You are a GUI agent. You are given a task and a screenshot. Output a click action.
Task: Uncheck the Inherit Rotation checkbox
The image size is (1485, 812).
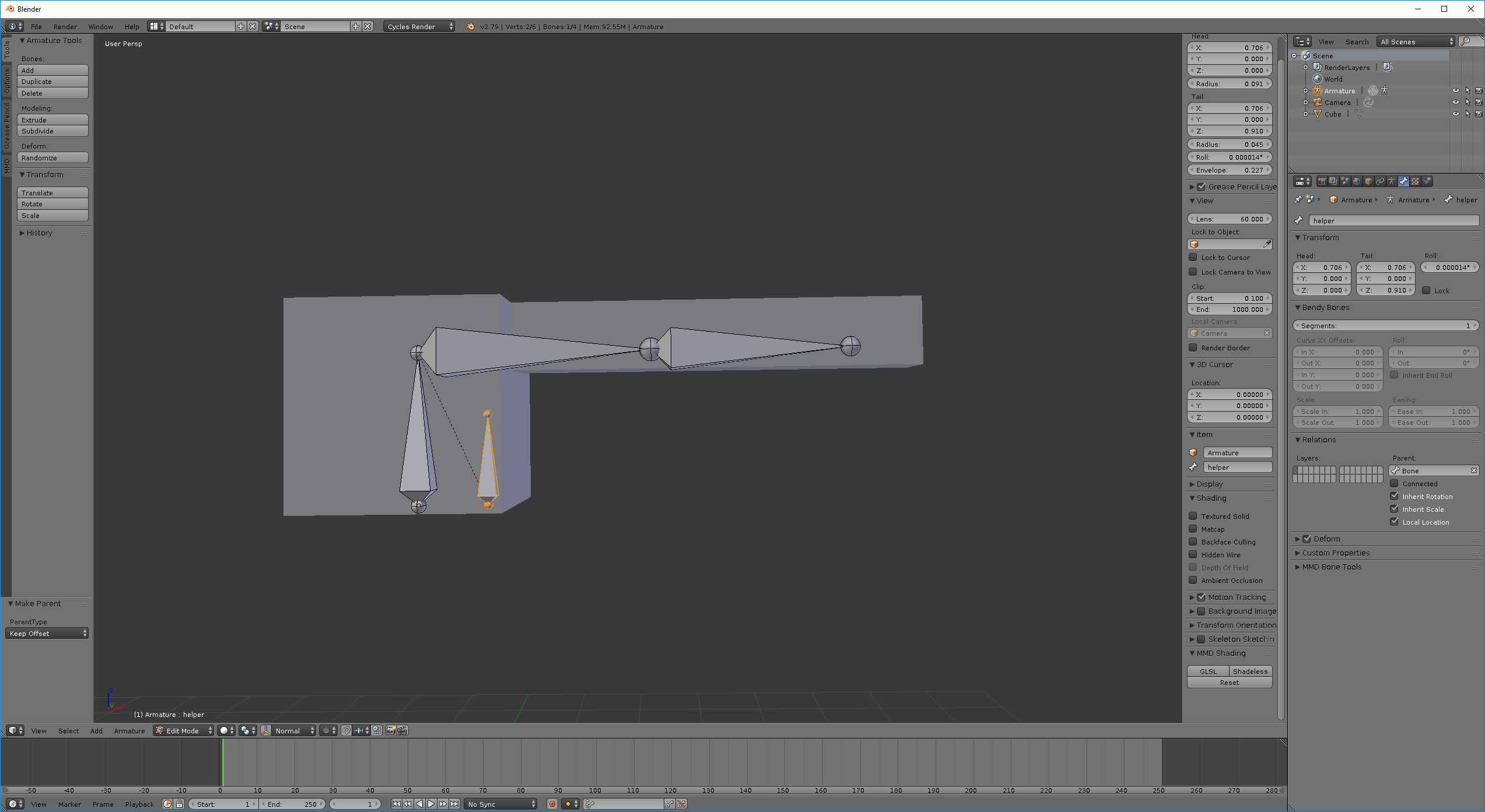(x=1395, y=496)
